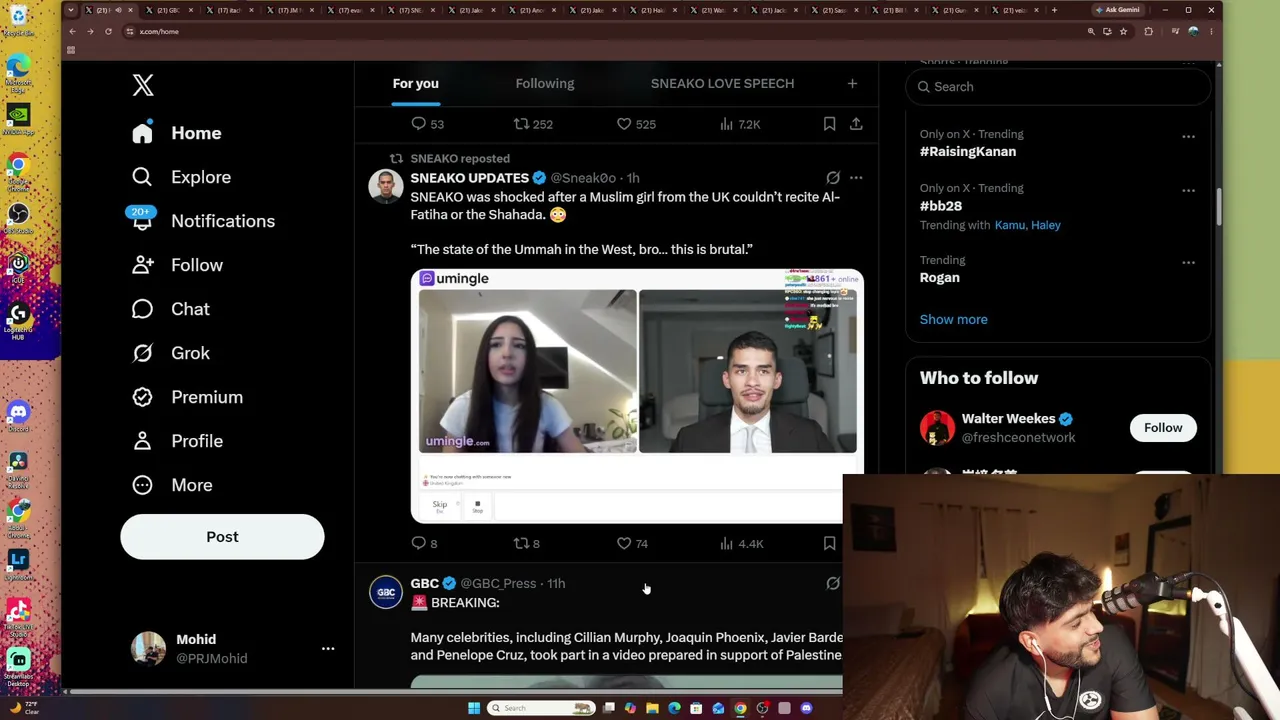
Task: Open SNEAKO UPDATES profile avatar
Action: (x=386, y=187)
